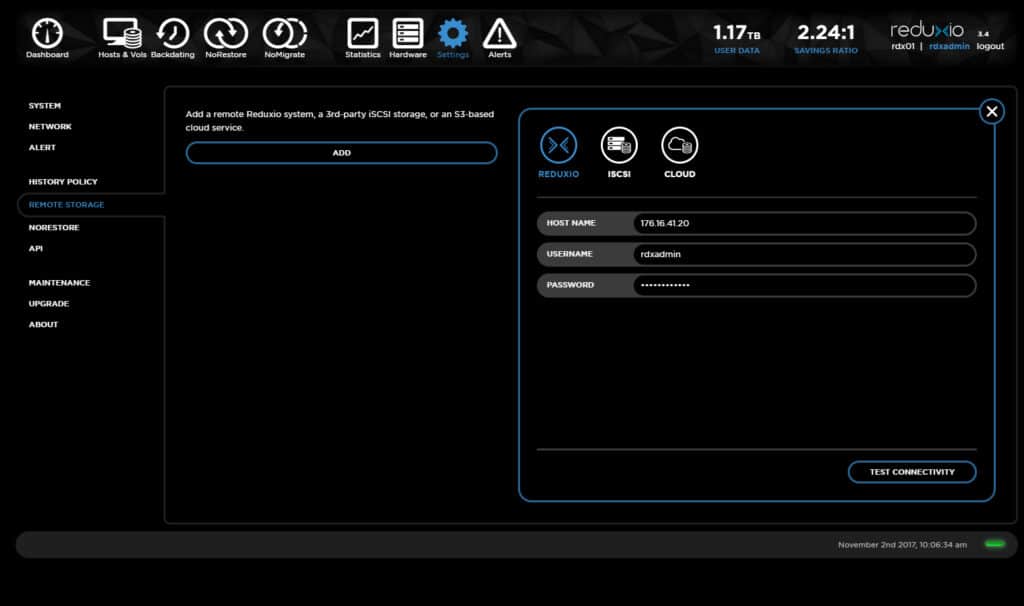
Task: Open Upgrade section in sidebar
Action: click(49, 304)
